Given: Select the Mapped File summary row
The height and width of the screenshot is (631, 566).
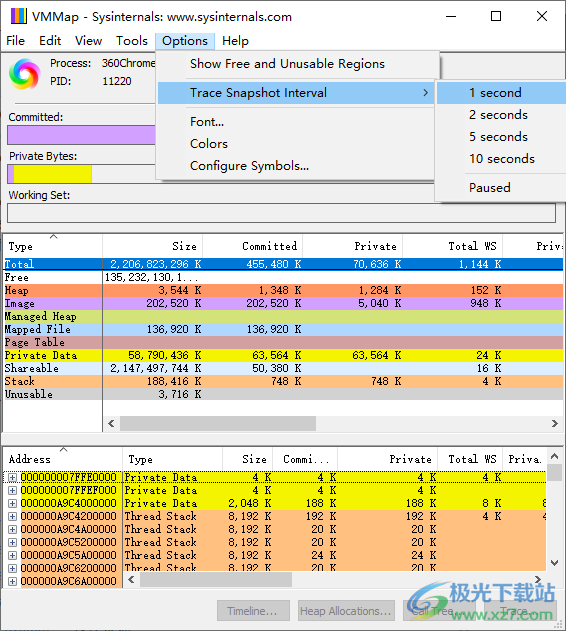Looking at the screenshot, I should click(283, 329).
